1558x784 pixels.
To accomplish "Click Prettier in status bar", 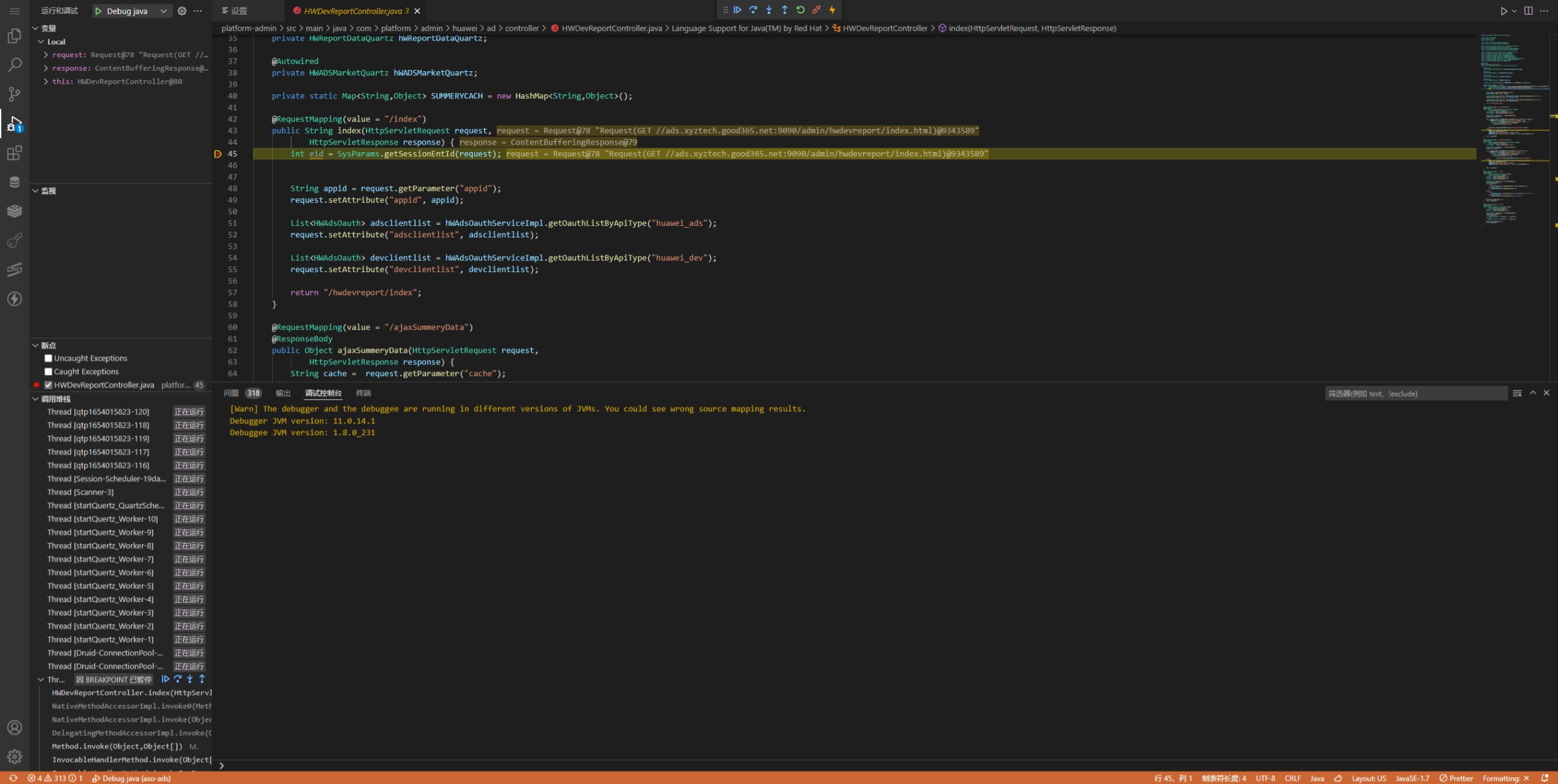I will click(1456, 778).
